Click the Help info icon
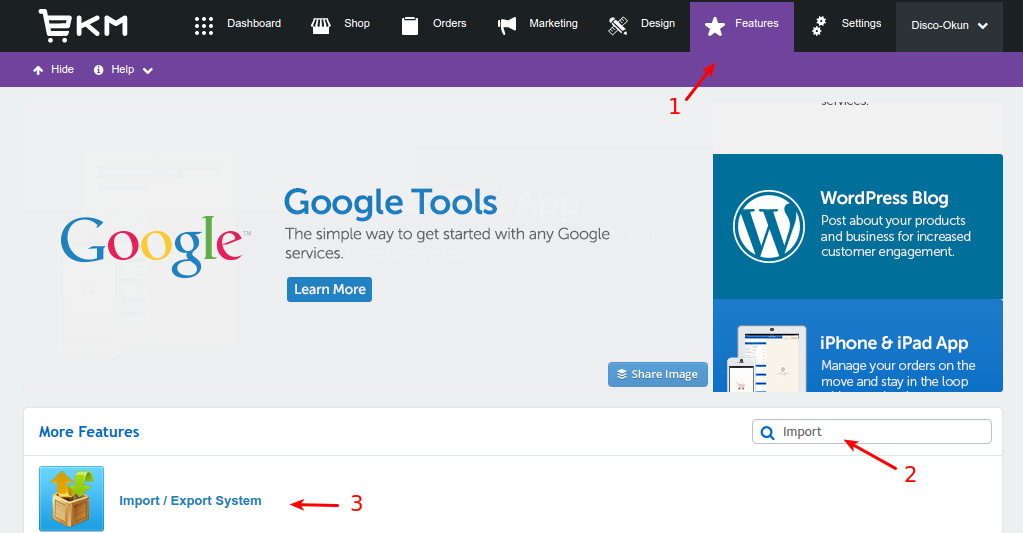 coord(99,70)
